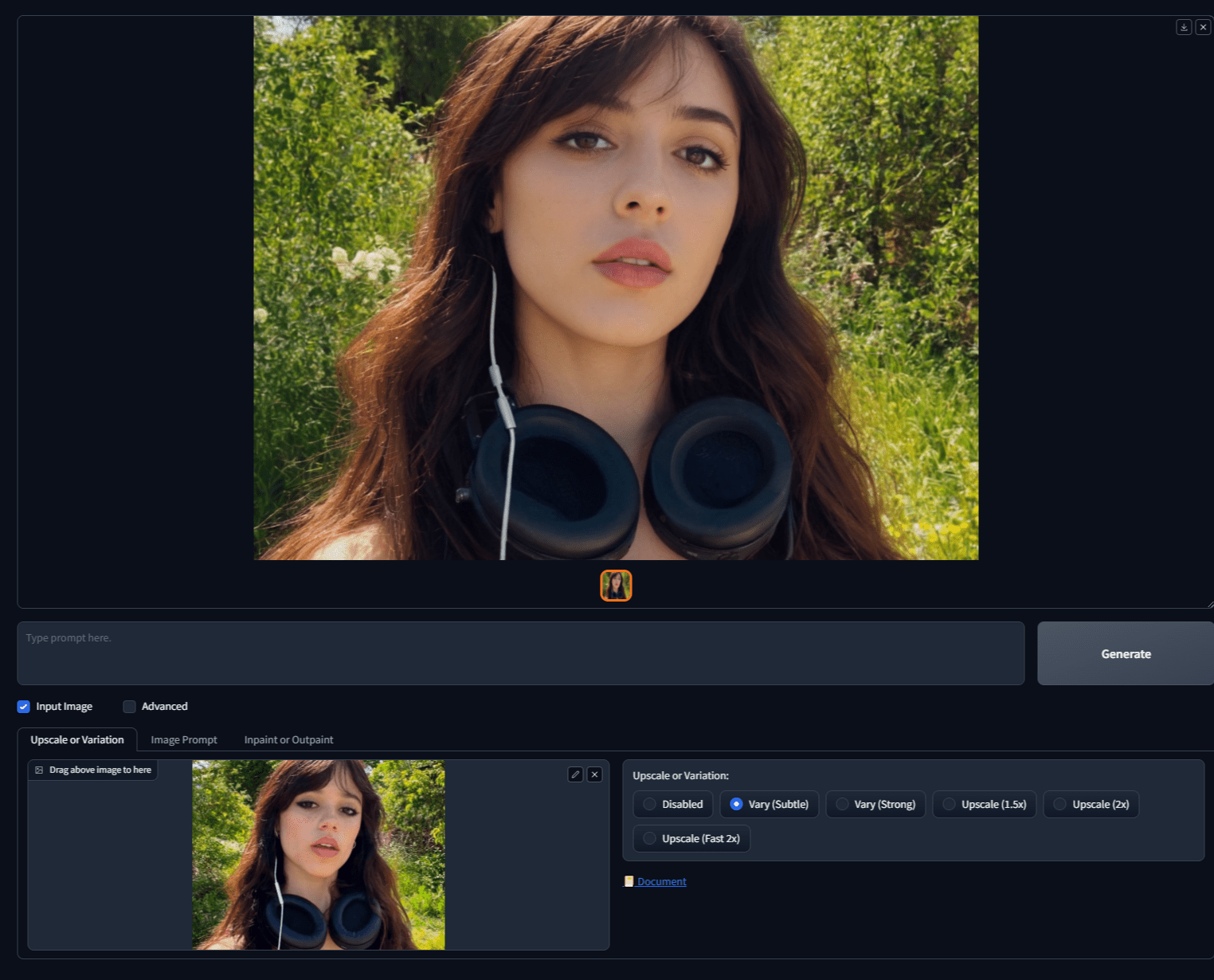Choose Upscale (1.5x) radio button
The width and height of the screenshot is (1214, 980).
[x=949, y=805]
